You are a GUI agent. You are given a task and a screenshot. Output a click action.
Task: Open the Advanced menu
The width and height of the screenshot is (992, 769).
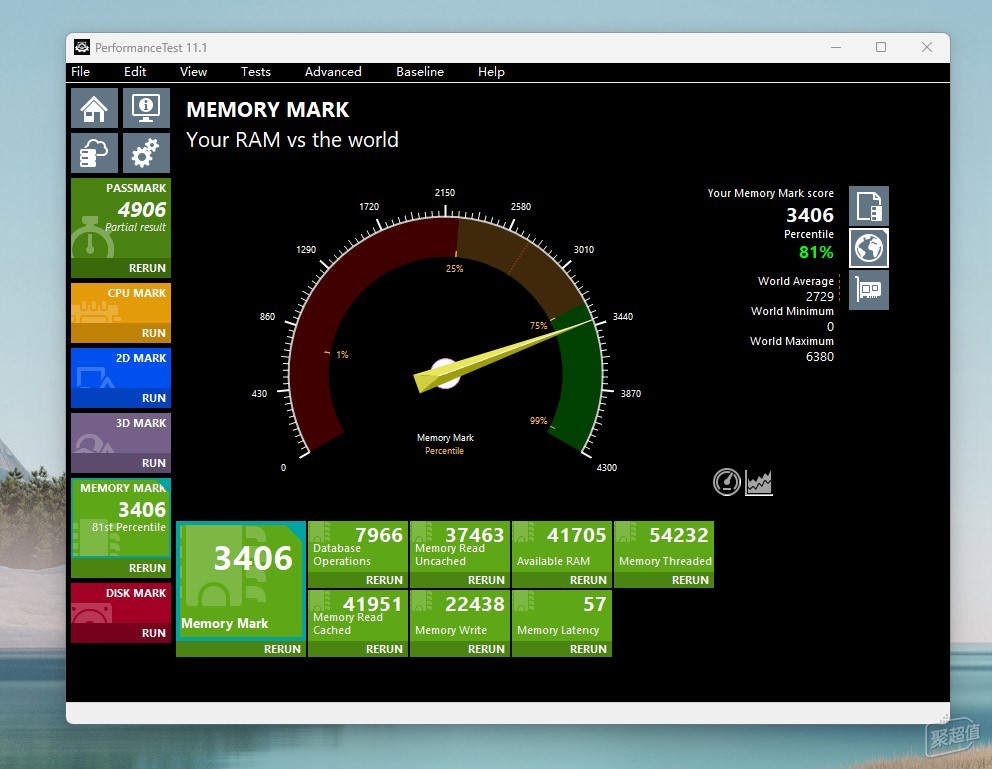point(333,71)
